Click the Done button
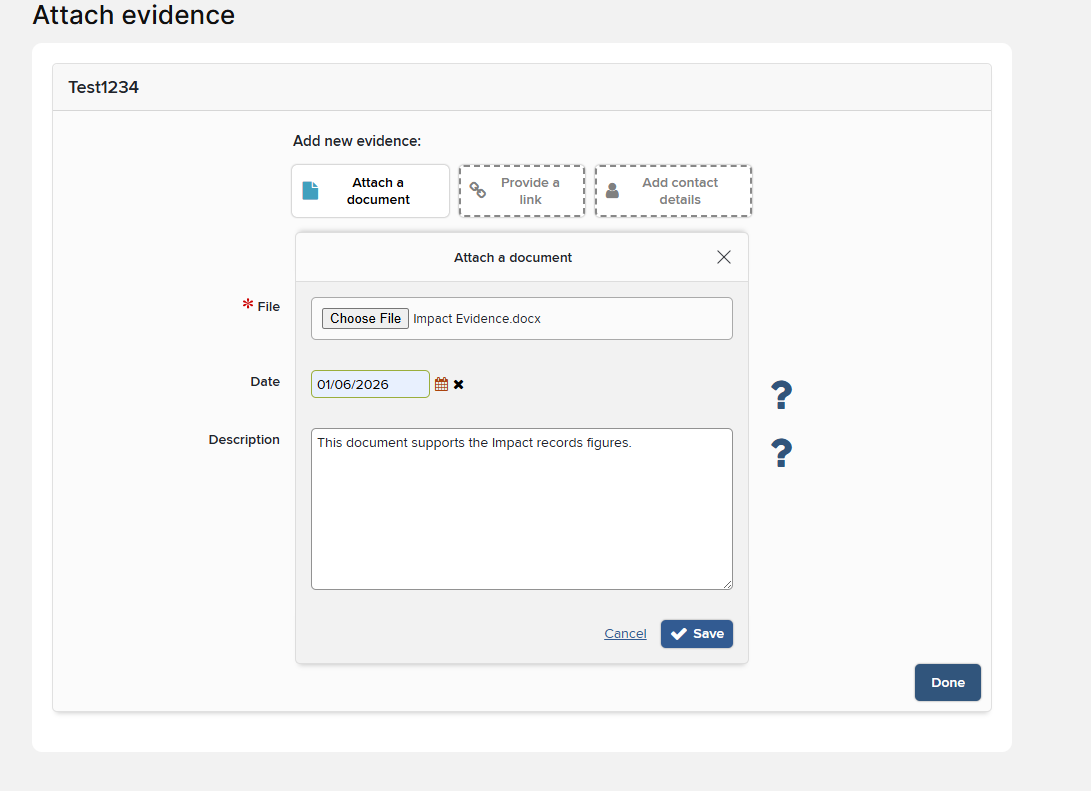Screen dimensions: 1091x791 click(948, 682)
